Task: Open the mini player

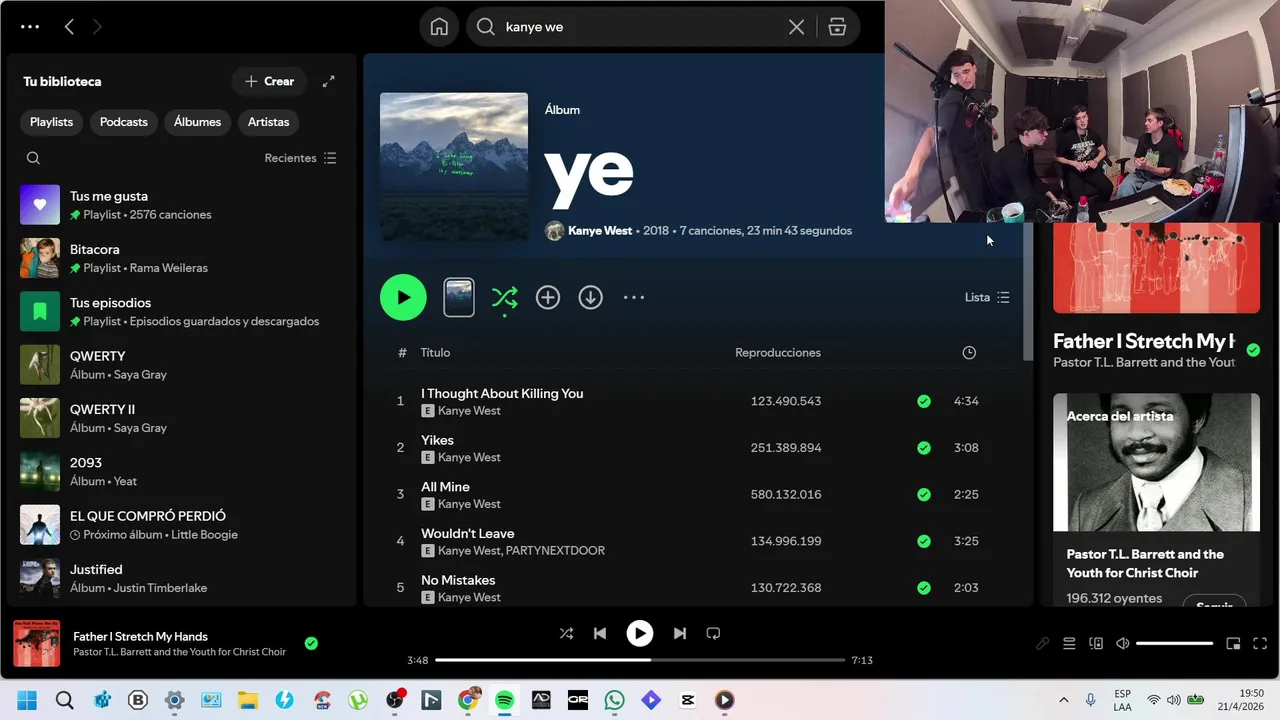Action: click(1233, 644)
